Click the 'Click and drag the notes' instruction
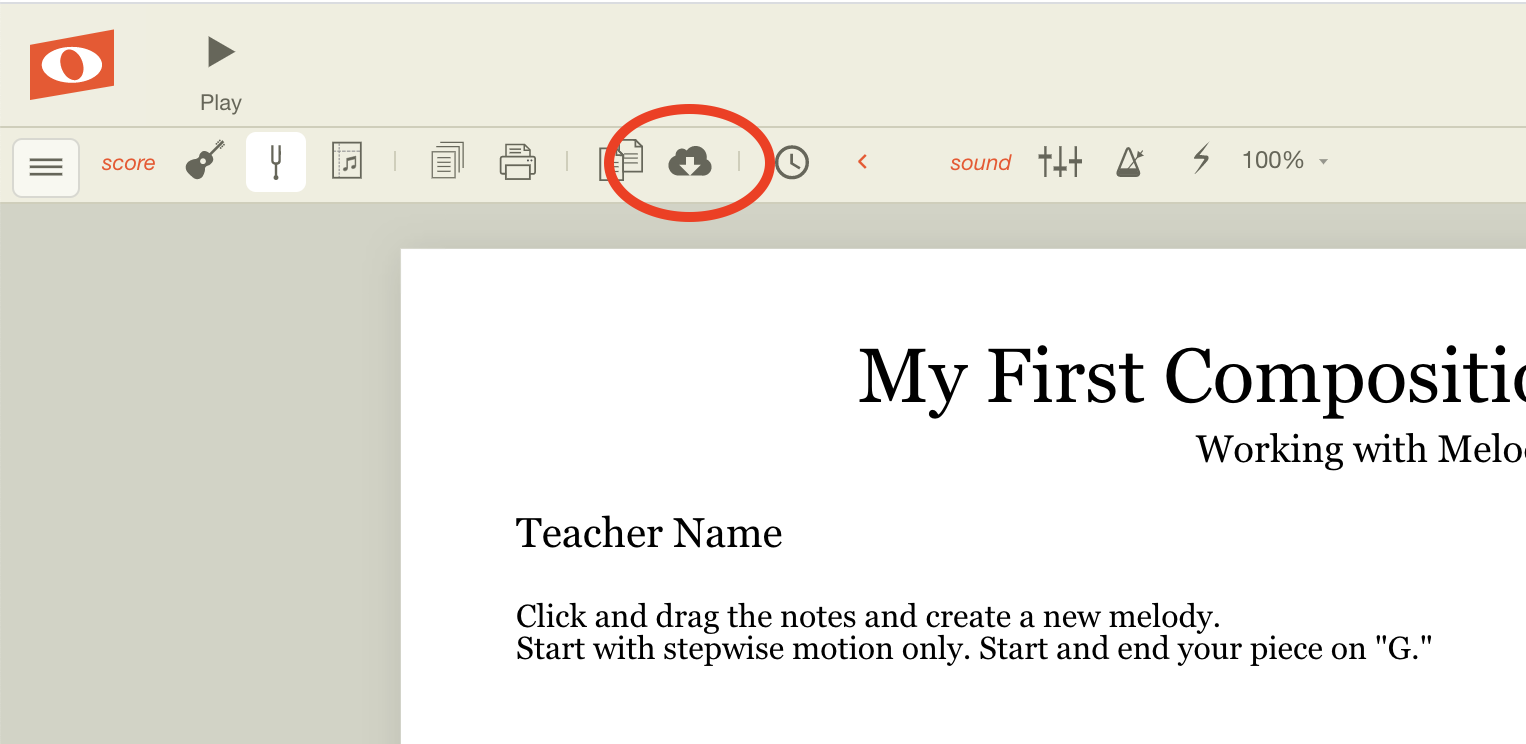The image size is (1526, 744). (868, 616)
